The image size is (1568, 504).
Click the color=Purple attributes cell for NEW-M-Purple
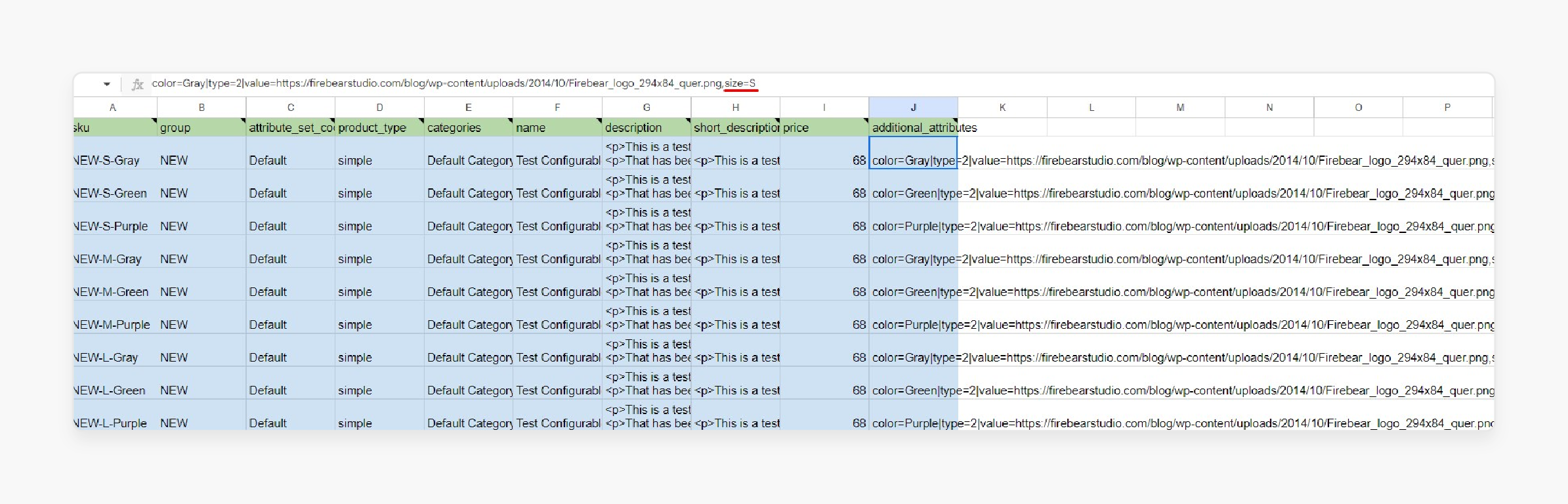[914, 317]
